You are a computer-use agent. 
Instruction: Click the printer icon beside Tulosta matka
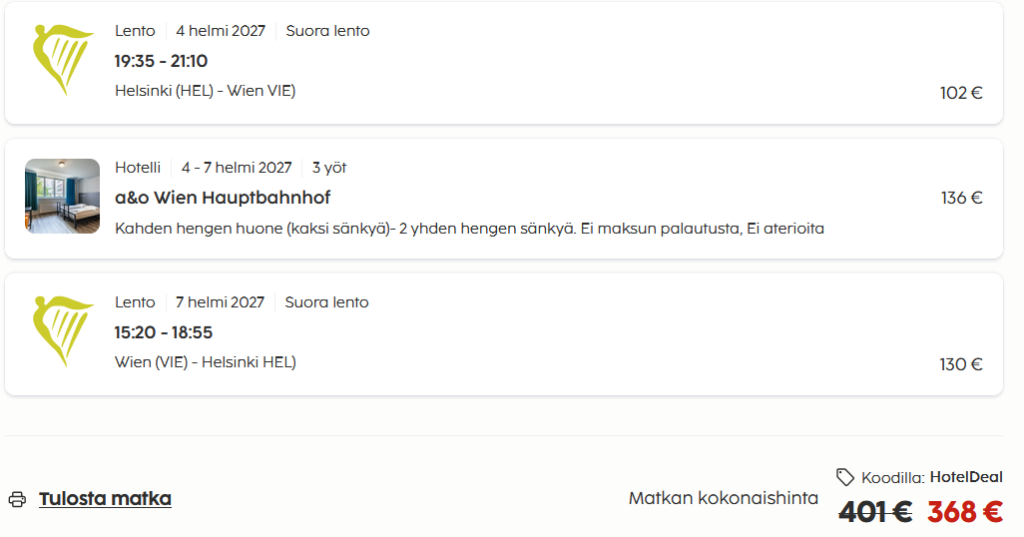[18, 499]
